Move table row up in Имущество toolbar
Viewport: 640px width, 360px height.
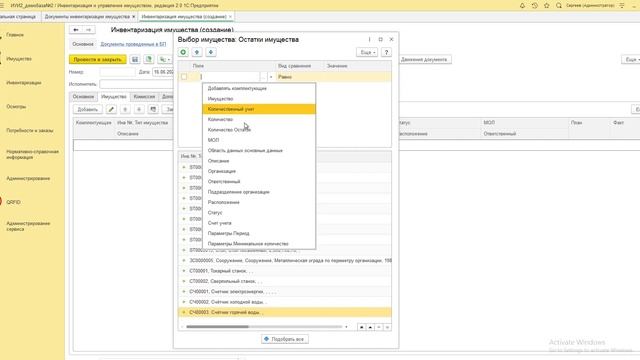[x=125, y=109]
